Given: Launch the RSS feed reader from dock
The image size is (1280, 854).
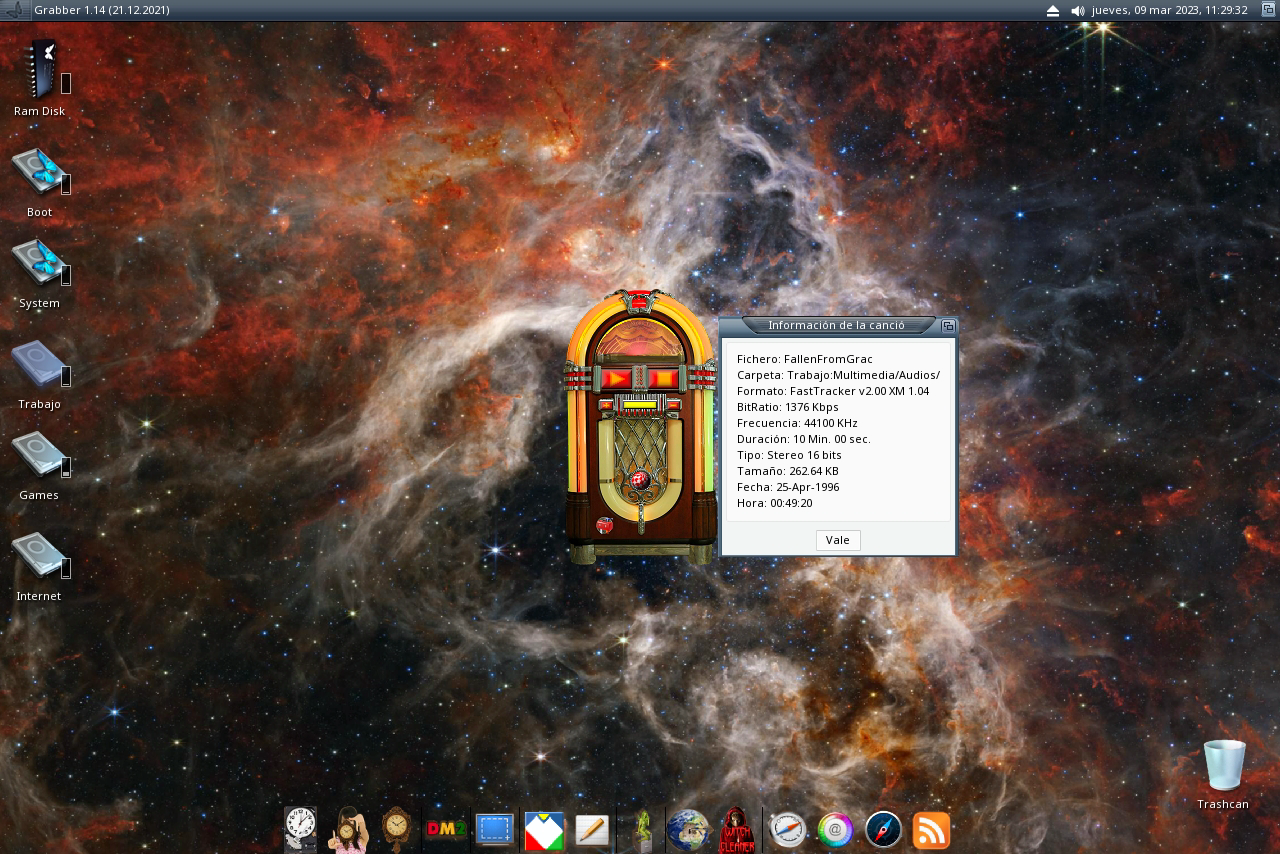Looking at the screenshot, I should pos(931,830).
